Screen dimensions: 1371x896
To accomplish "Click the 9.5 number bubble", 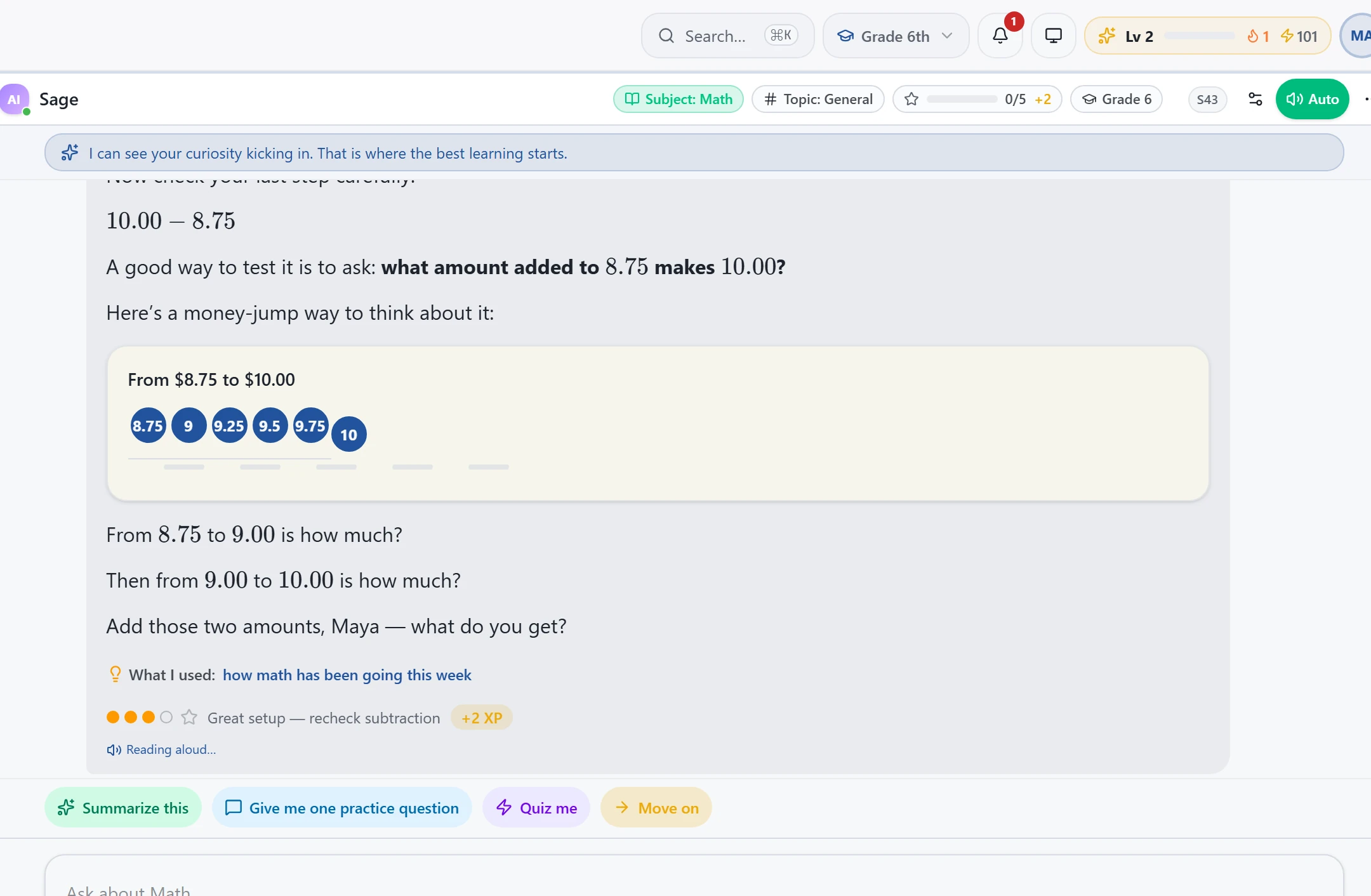I will 270,426.
